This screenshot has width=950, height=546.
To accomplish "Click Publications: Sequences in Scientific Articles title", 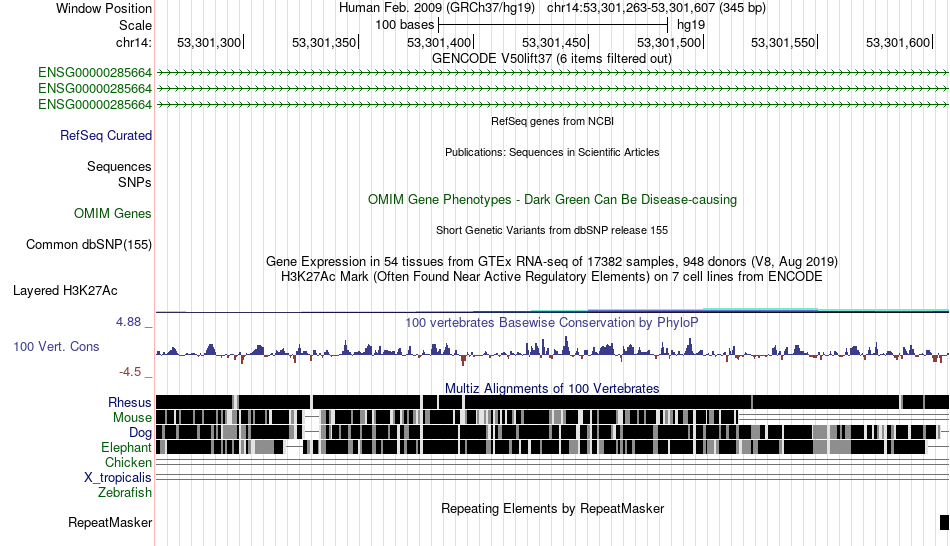I will 552,152.
